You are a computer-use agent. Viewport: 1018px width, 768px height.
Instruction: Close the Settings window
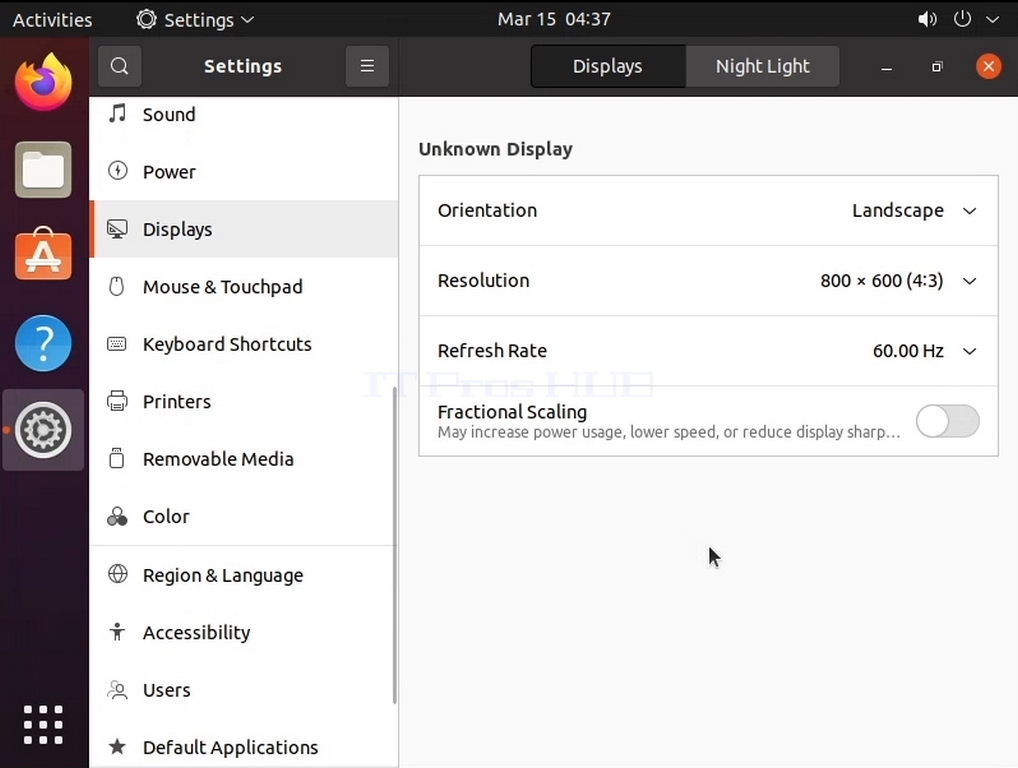988,66
